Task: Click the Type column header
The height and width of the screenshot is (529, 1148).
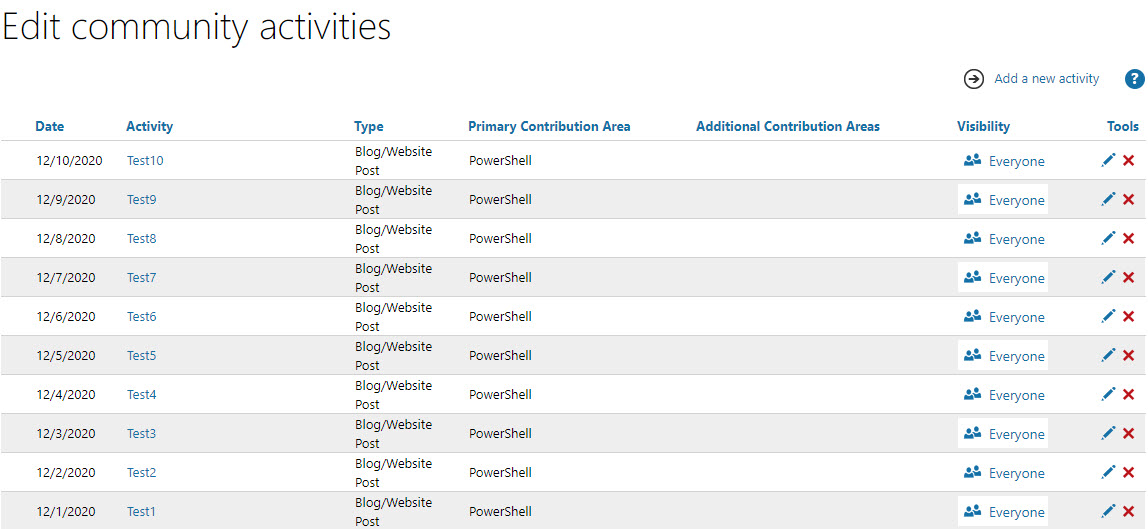Action: (369, 127)
